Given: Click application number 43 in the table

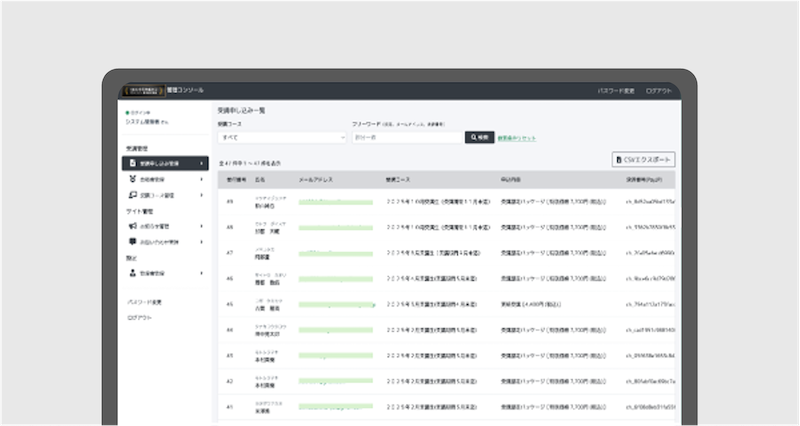Looking at the screenshot, I should click(x=230, y=356).
